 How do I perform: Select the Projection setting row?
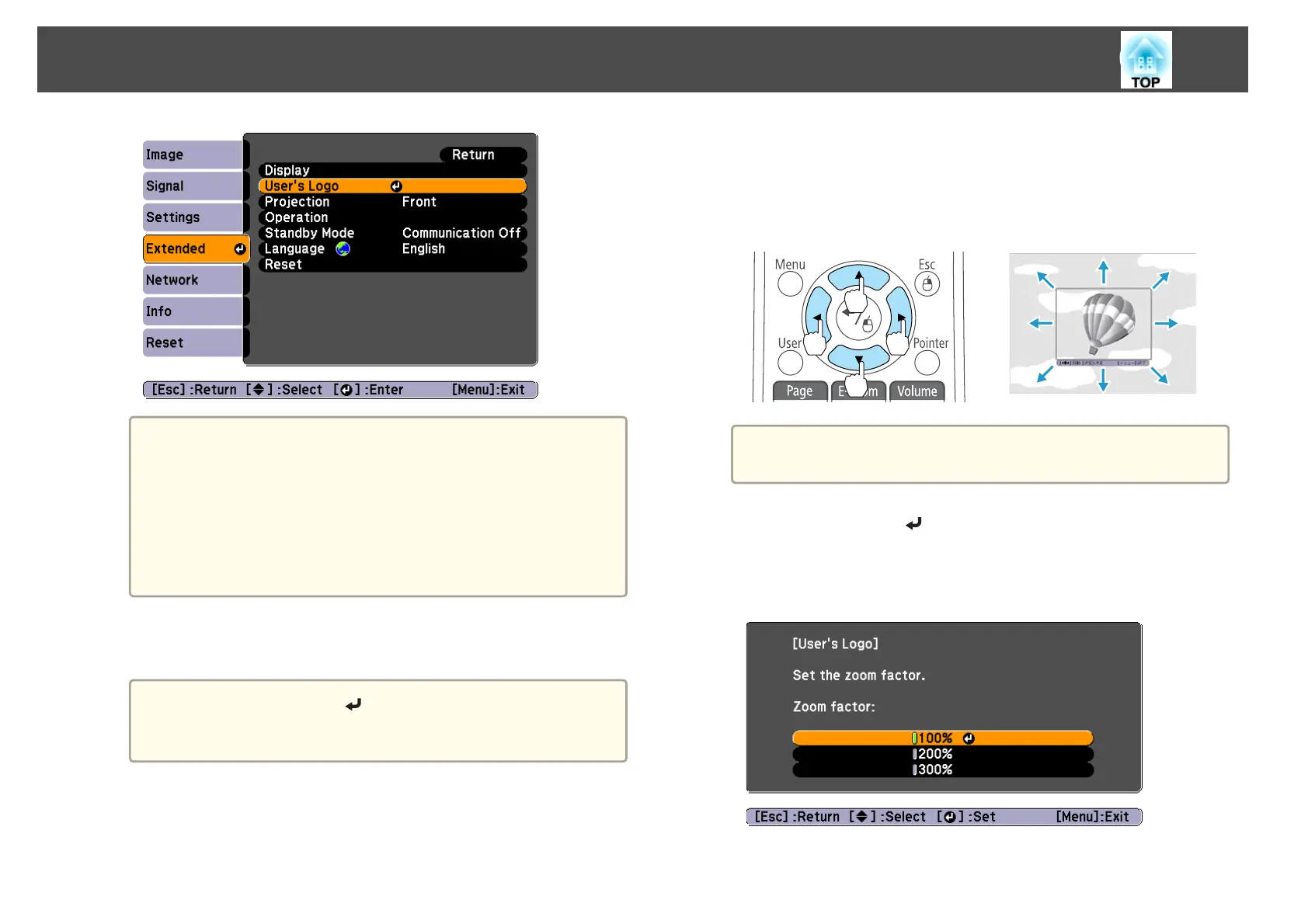pos(392,202)
